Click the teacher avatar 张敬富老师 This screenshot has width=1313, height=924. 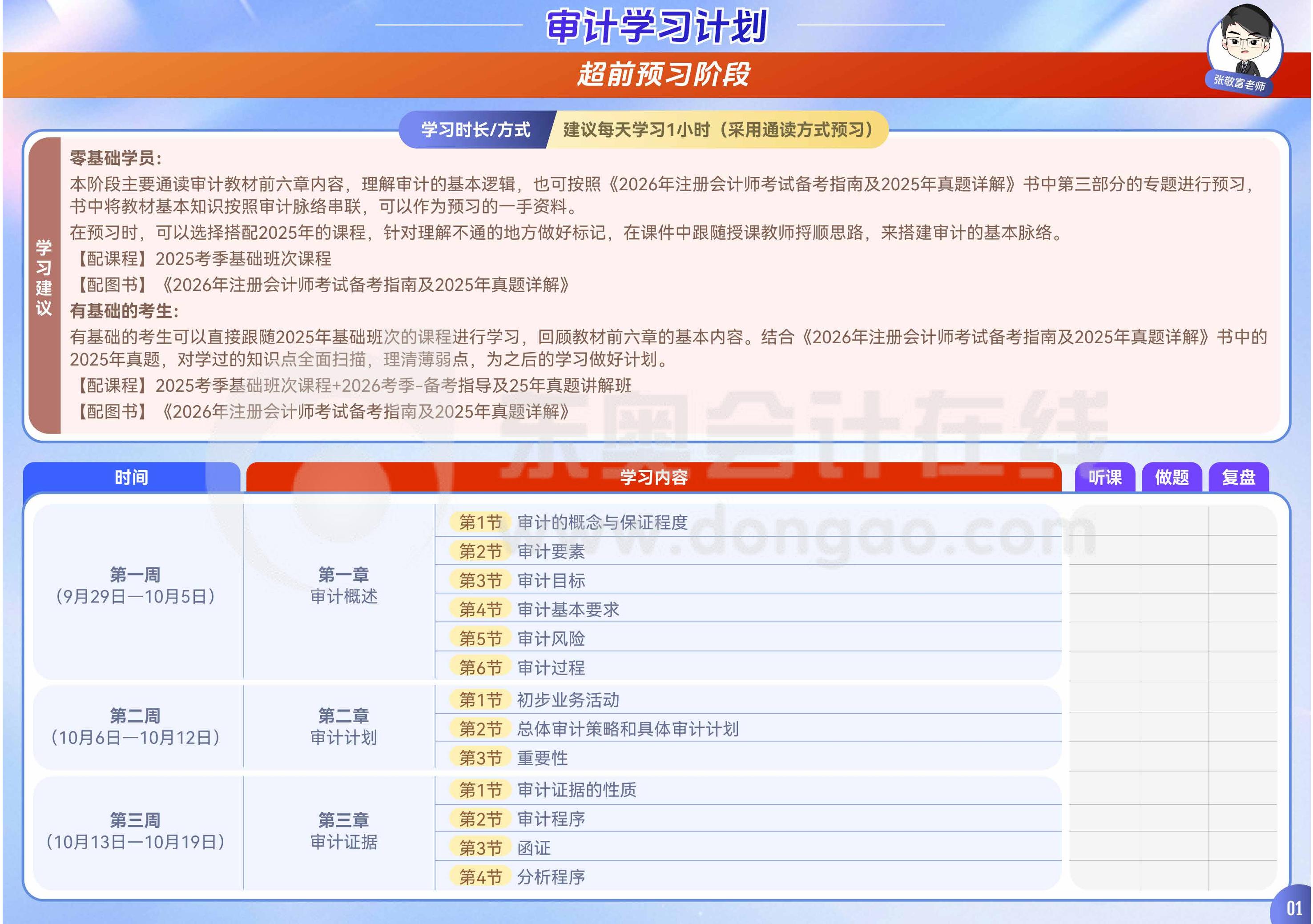(1245, 47)
